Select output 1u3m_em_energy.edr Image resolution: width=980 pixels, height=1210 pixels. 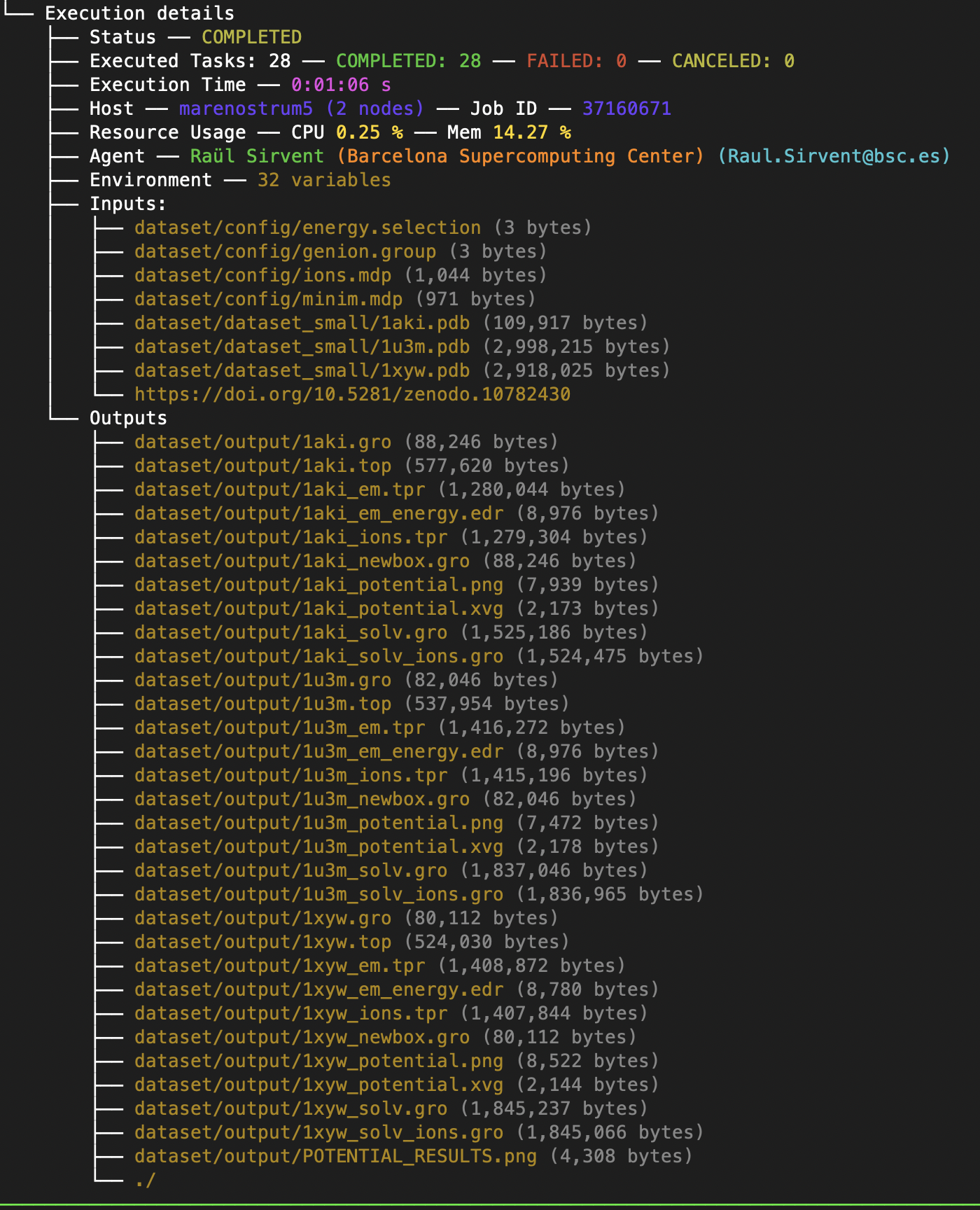tap(318, 751)
